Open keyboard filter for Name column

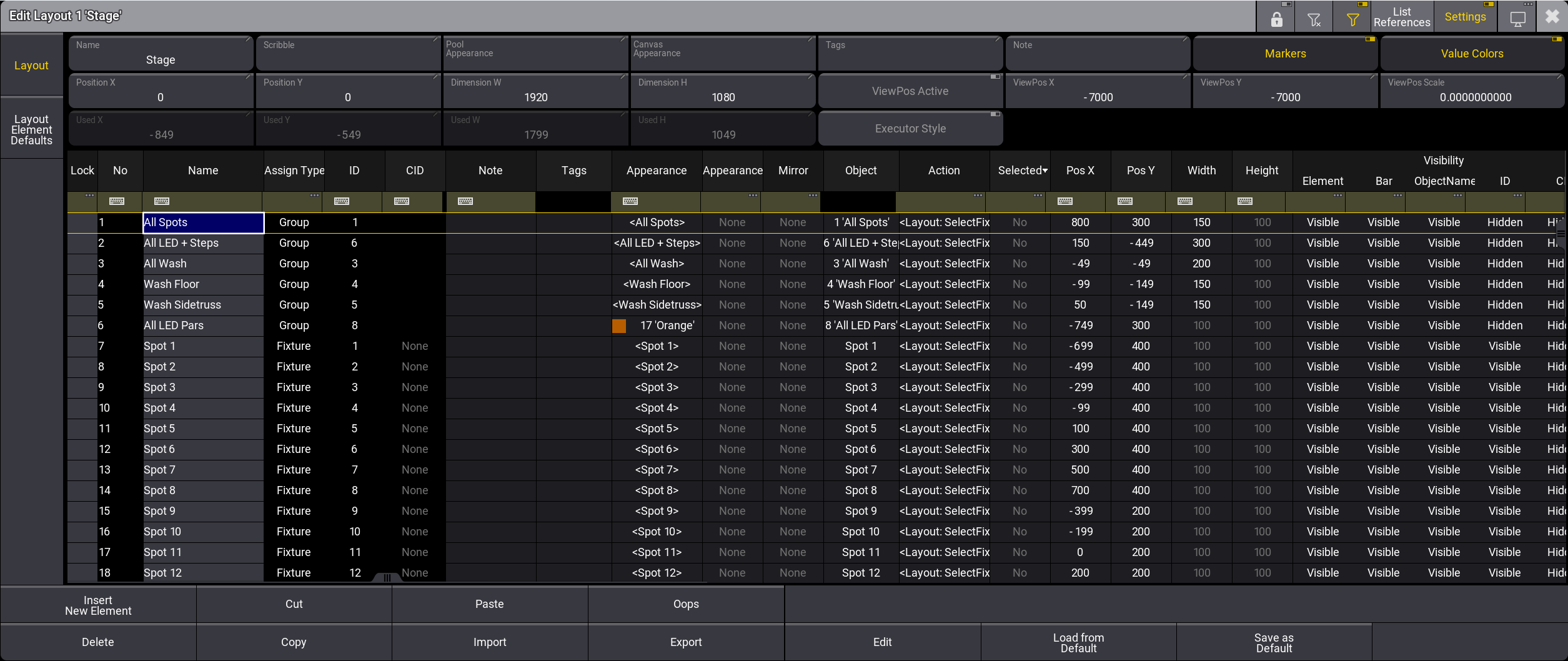click(x=162, y=201)
